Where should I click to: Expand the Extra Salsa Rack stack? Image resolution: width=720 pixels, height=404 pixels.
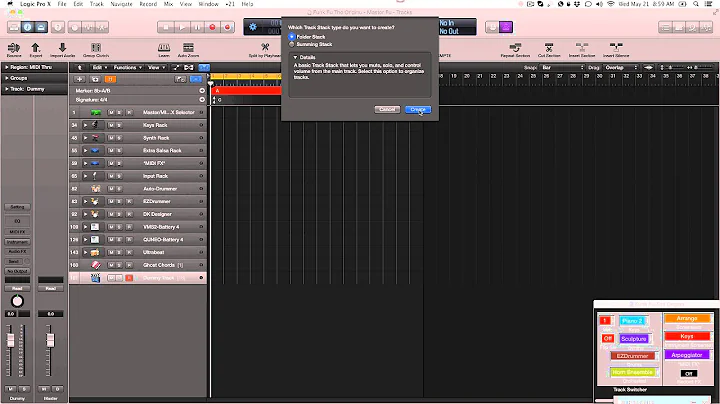(x=85, y=151)
